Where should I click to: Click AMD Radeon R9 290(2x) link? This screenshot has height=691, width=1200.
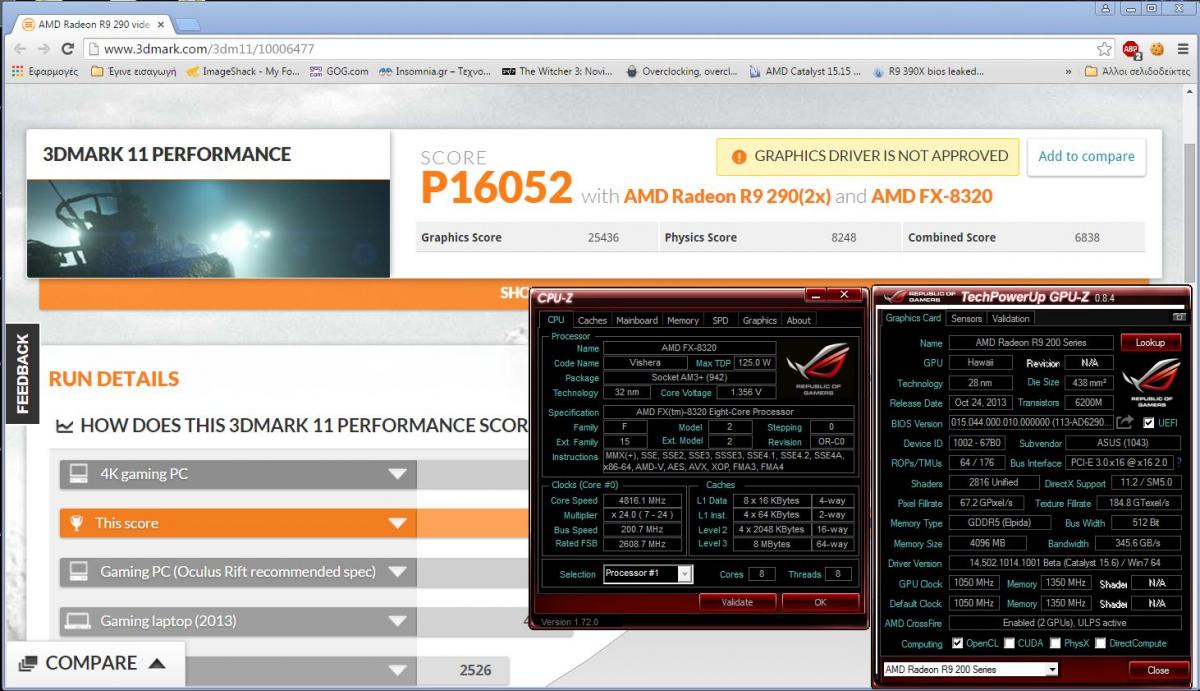(727, 196)
